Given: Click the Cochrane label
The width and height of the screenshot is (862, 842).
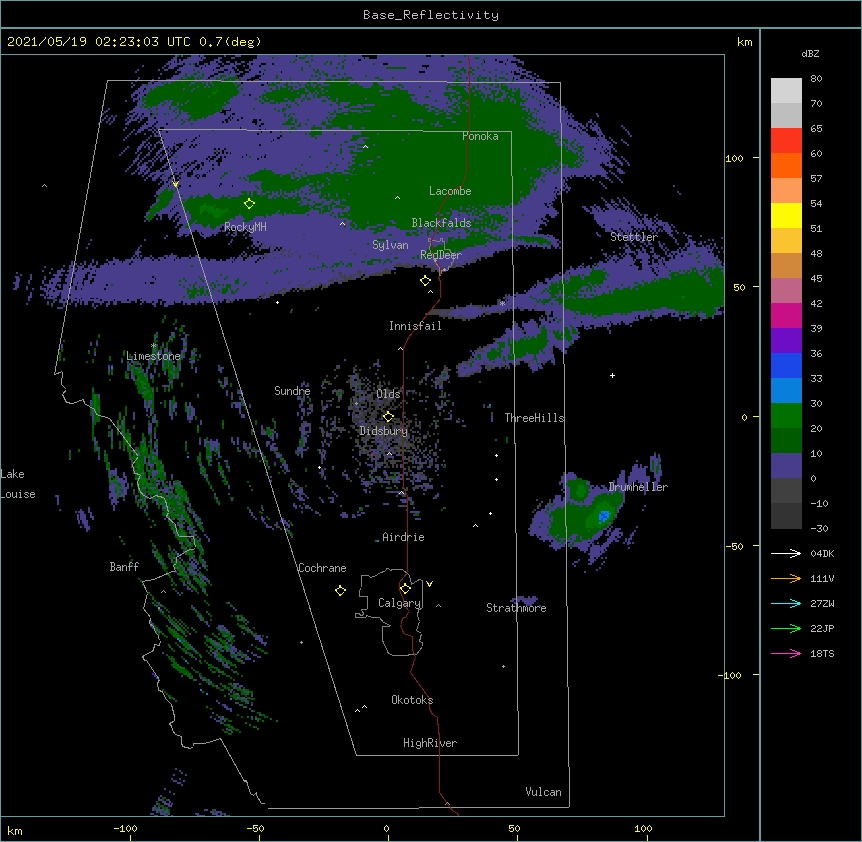Looking at the screenshot, I should (322, 568).
